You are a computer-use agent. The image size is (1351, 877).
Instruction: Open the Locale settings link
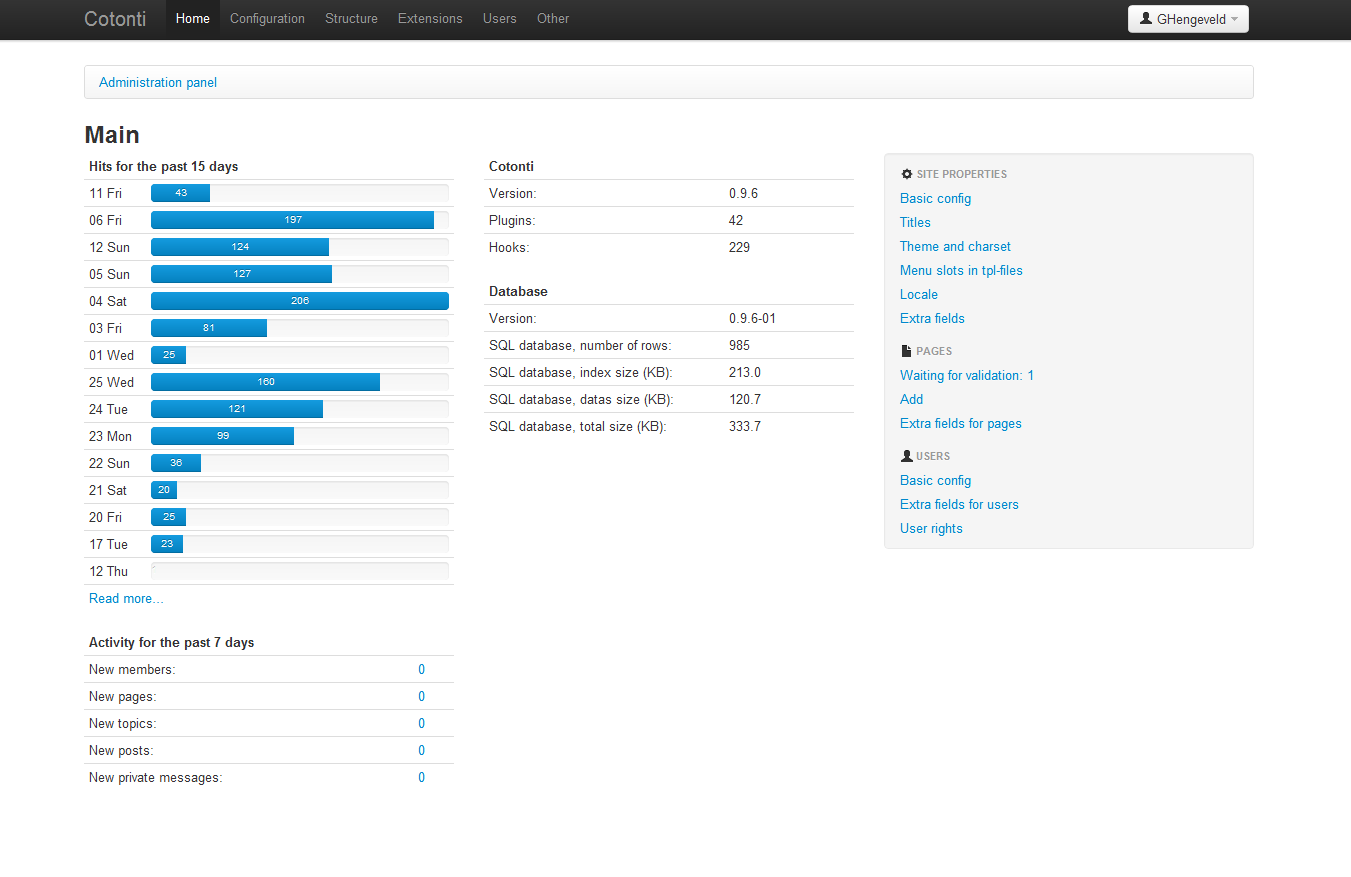[919, 295]
